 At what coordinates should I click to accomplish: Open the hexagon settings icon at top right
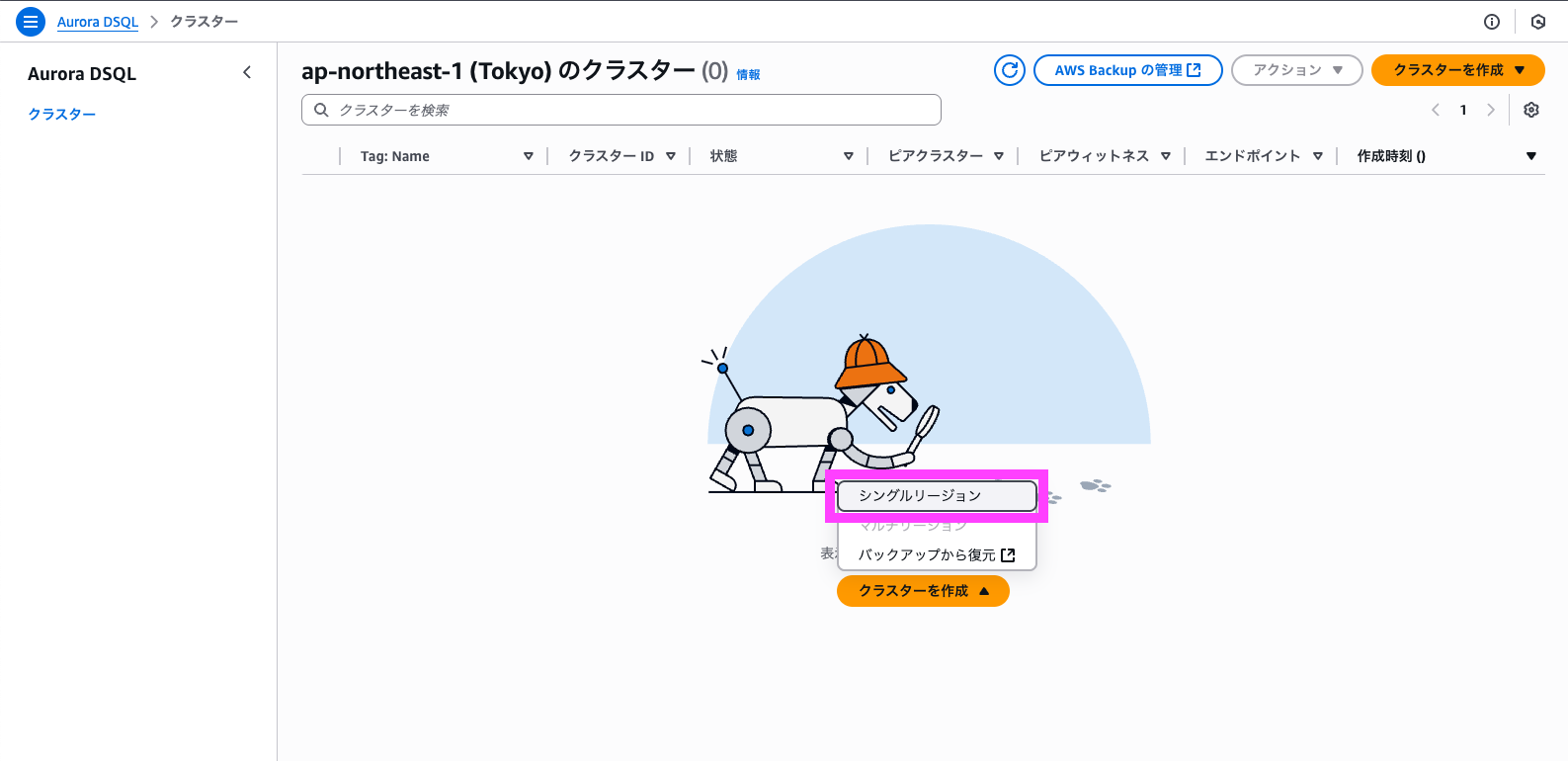coord(1538,22)
